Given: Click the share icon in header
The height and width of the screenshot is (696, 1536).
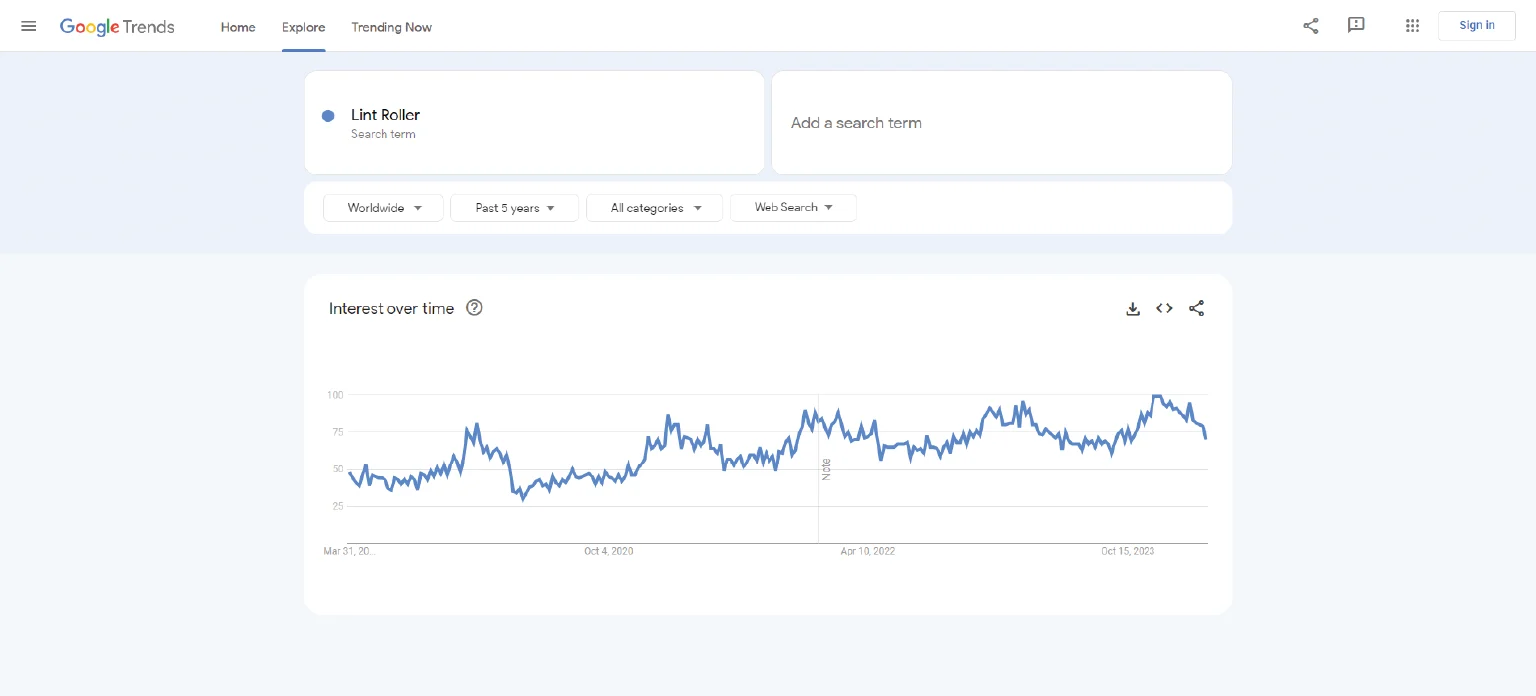Looking at the screenshot, I should (x=1311, y=26).
